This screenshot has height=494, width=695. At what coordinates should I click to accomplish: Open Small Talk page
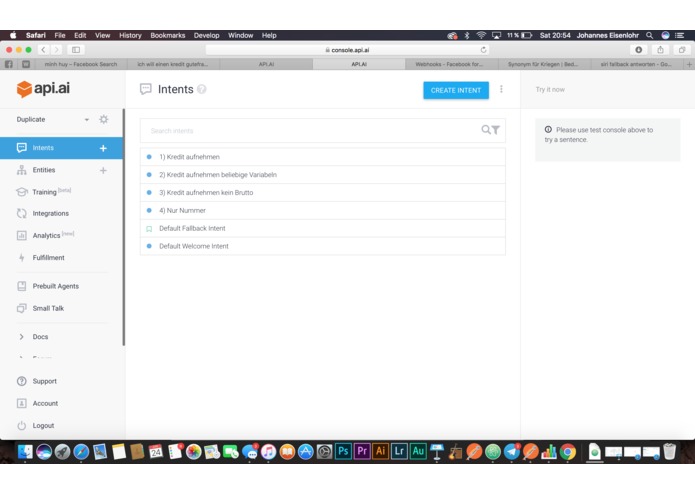48,308
